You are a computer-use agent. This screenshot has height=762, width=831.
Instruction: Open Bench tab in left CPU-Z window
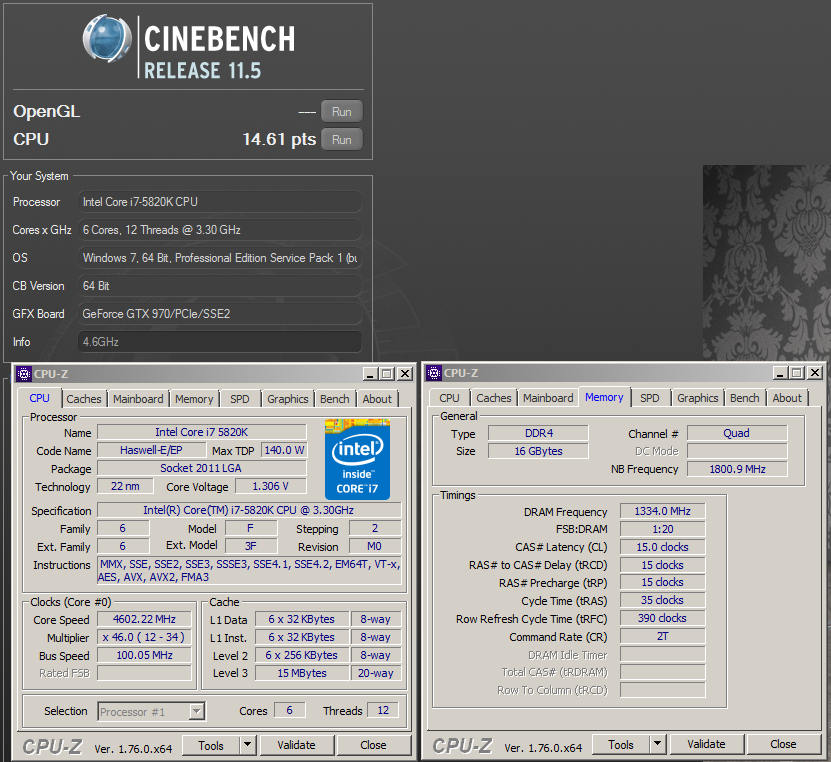point(335,399)
